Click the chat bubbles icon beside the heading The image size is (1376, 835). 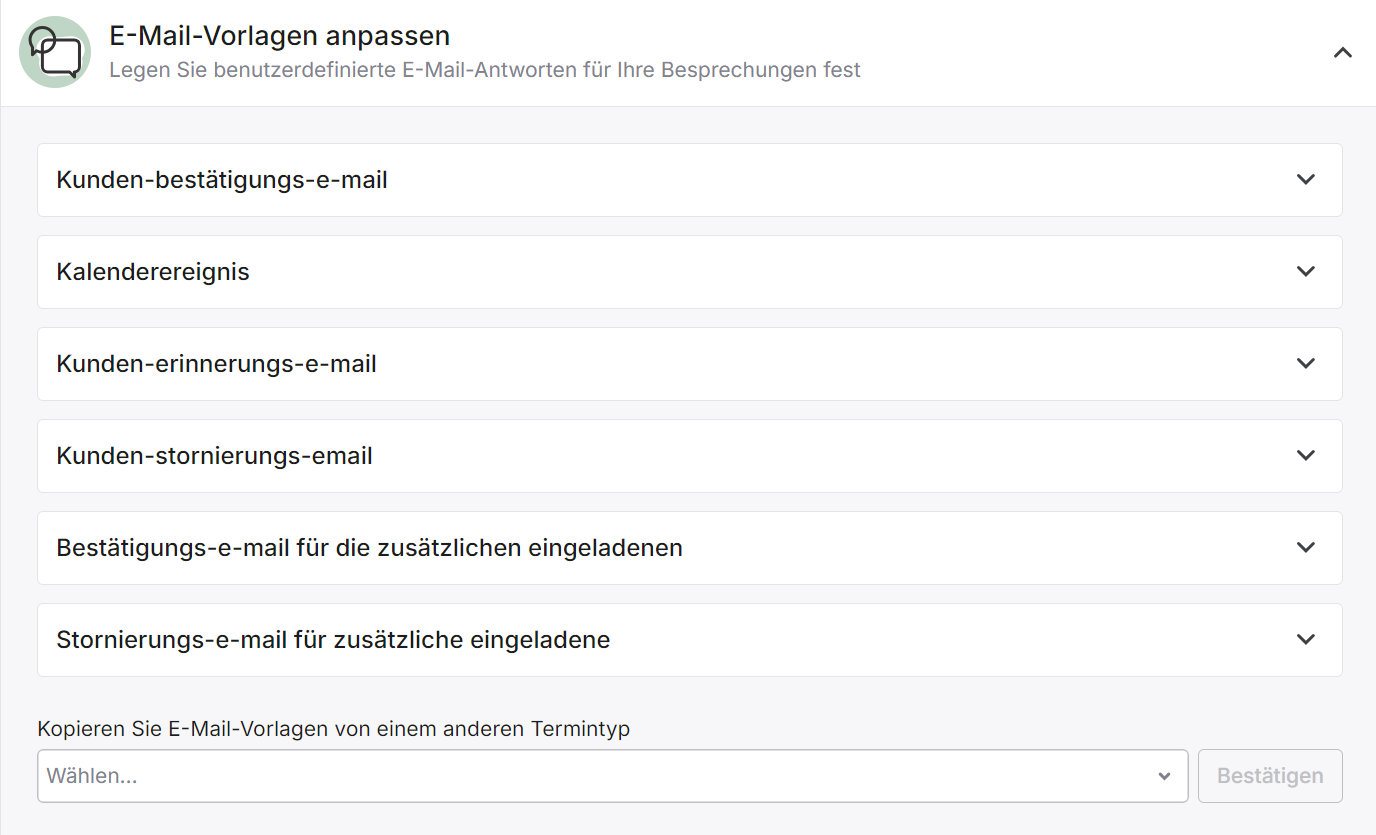[55, 52]
